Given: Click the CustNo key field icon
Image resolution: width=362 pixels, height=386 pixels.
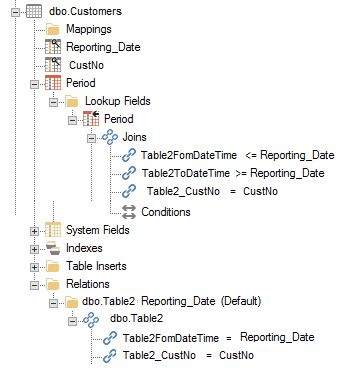Looking at the screenshot, I should coord(53,65).
